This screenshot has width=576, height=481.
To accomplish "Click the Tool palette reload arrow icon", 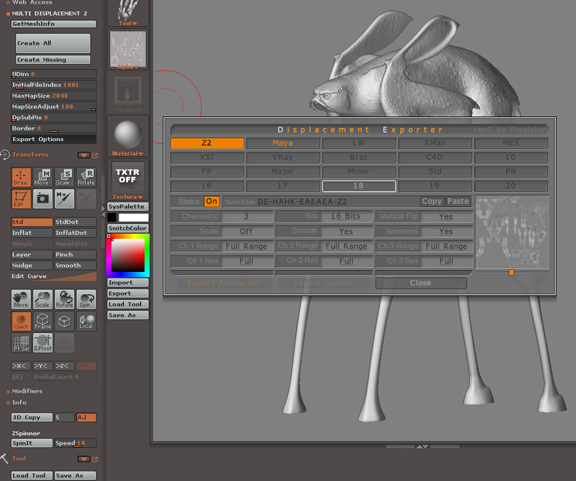I will coord(95,459).
